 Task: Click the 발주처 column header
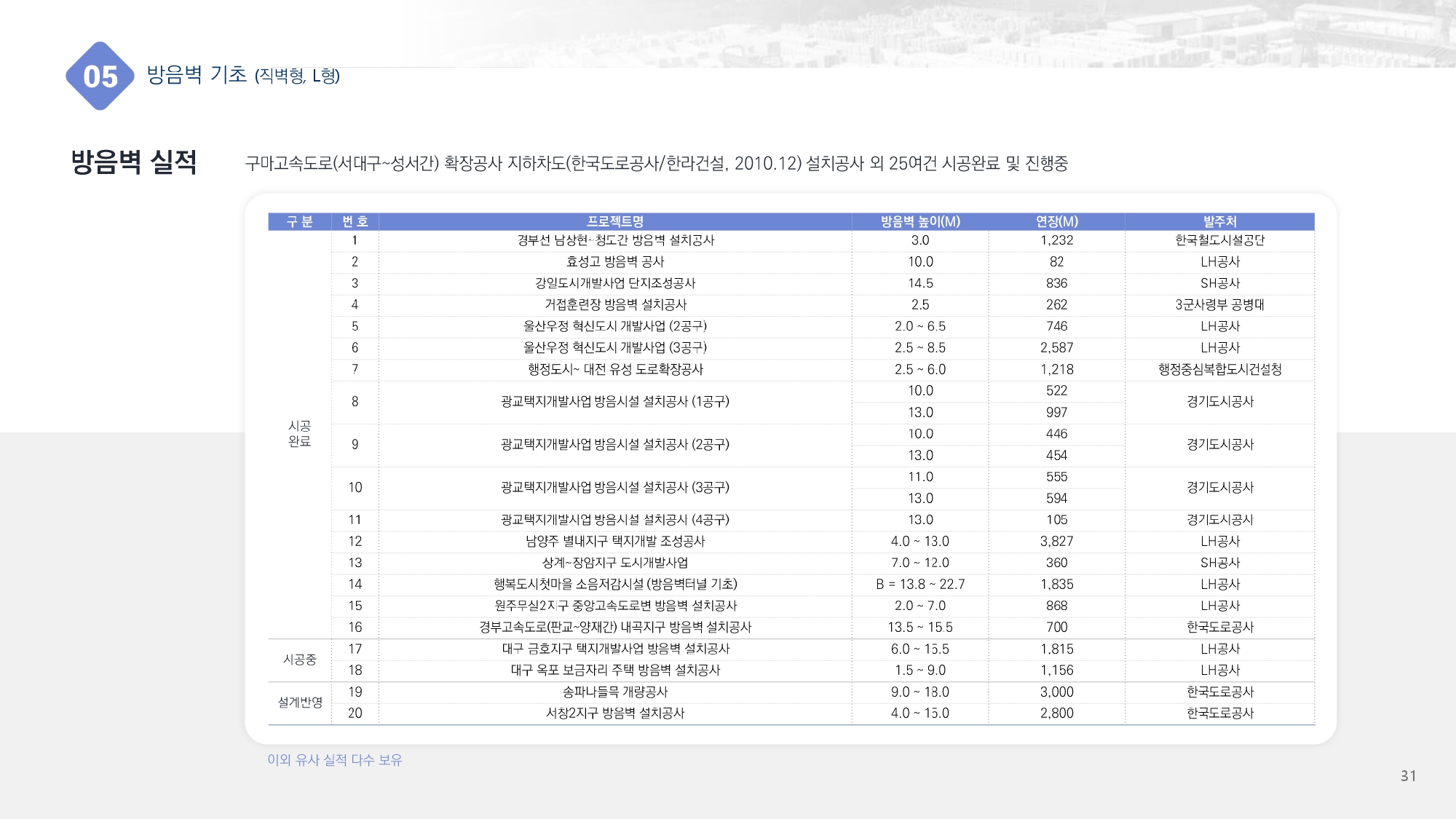1219,221
